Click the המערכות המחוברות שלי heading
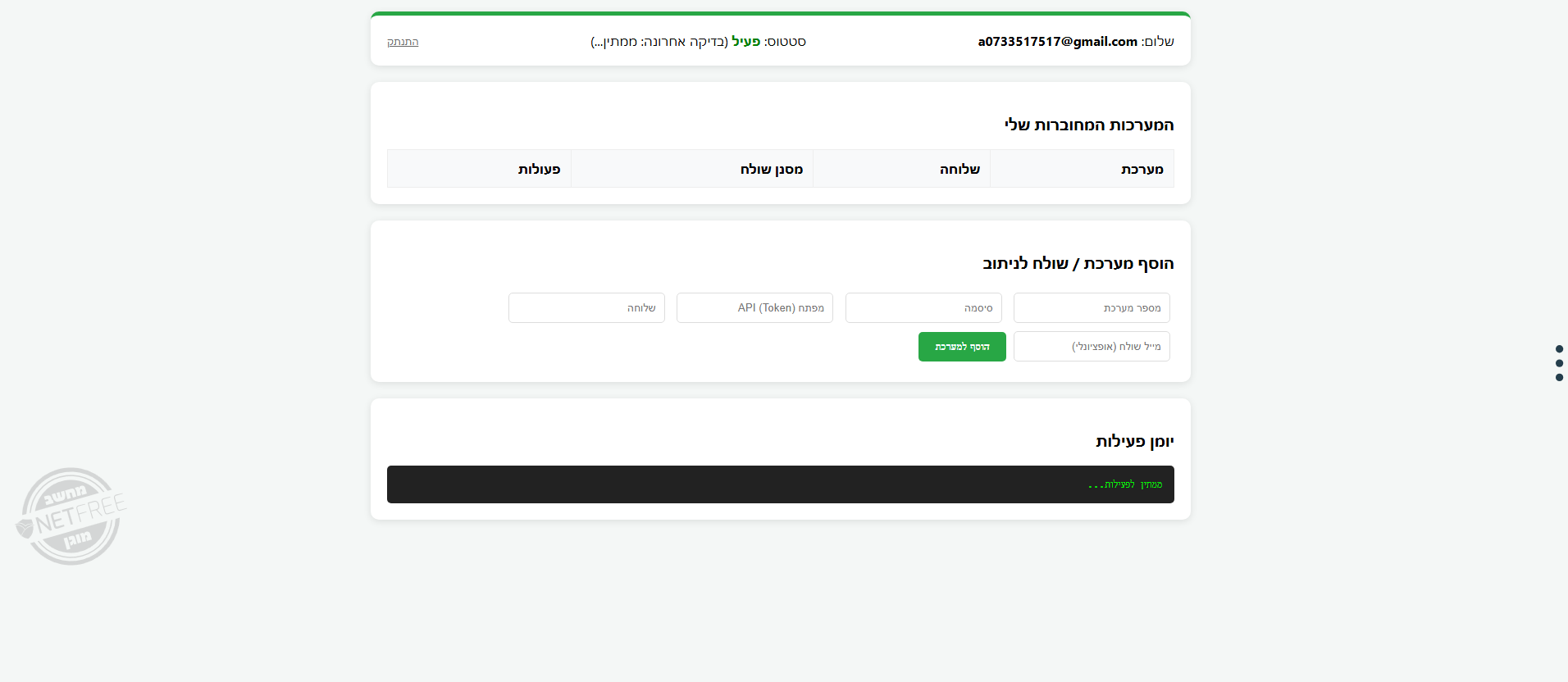The width and height of the screenshot is (1568, 682). click(x=1088, y=125)
